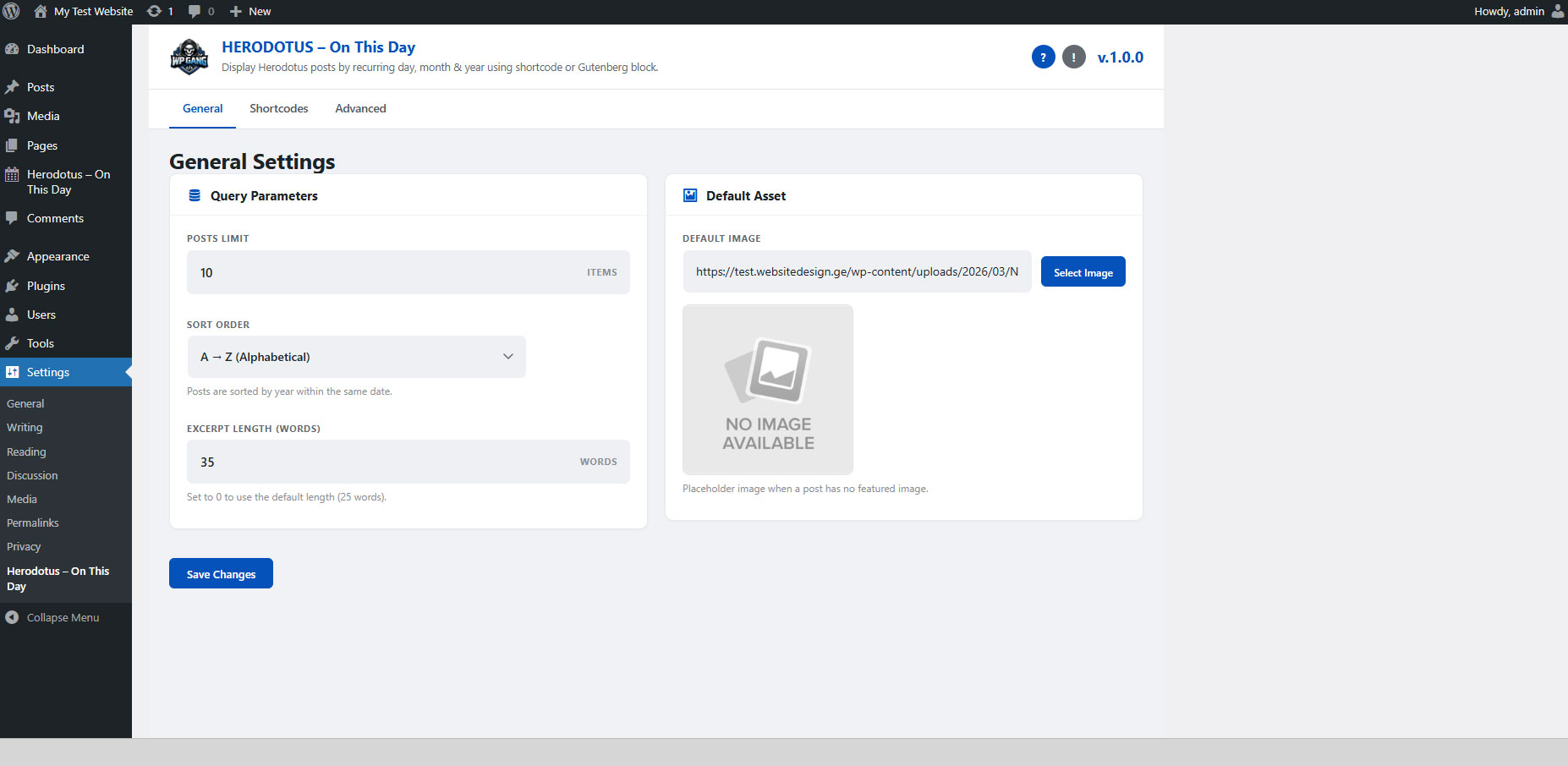Click the plus icon beside New
Image resolution: width=1568 pixels, height=766 pixels.
tap(236, 11)
